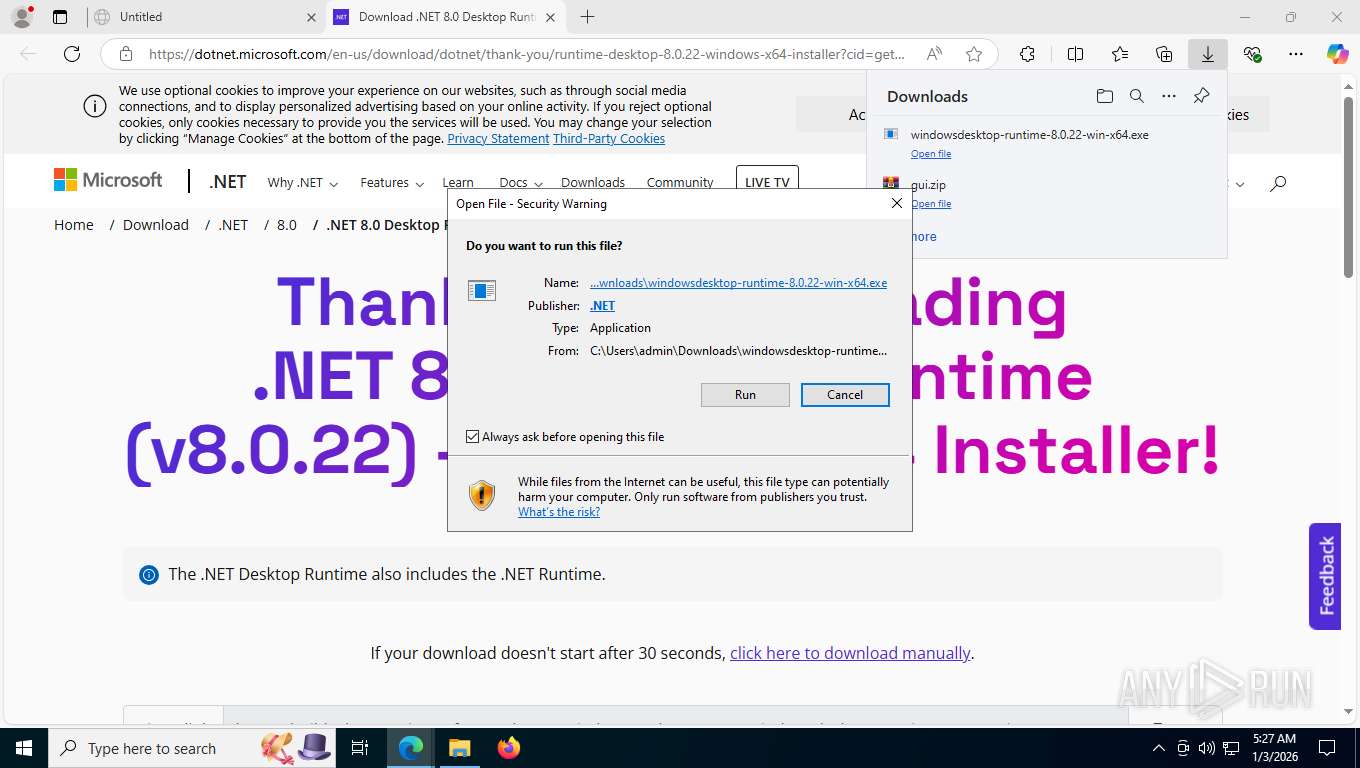Click the Download breadcrumb
The height and width of the screenshot is (768, 1360).
click(156, 225)
